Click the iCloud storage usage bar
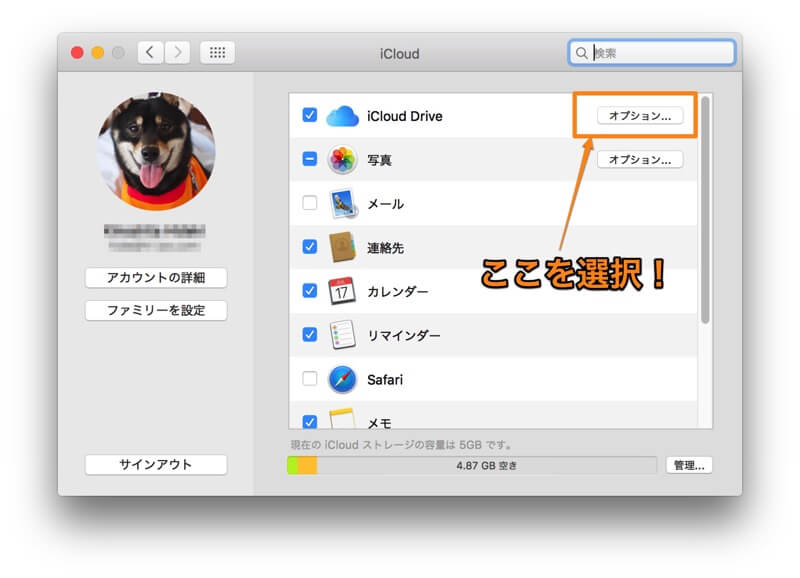 (x=472, y=465)
